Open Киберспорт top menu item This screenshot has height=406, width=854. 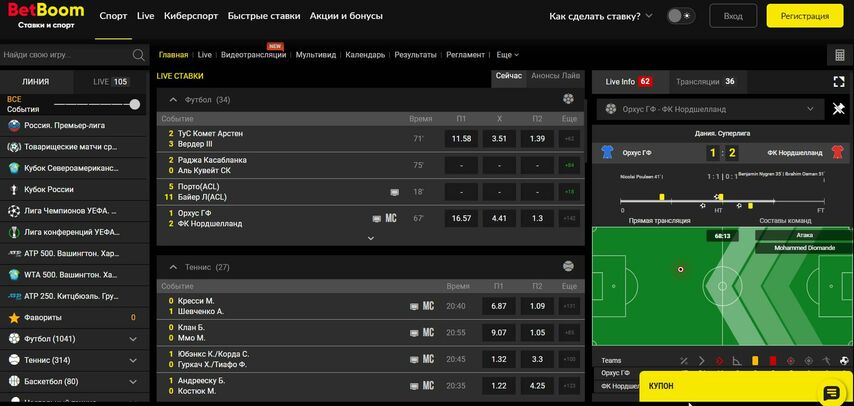point(191,16)
